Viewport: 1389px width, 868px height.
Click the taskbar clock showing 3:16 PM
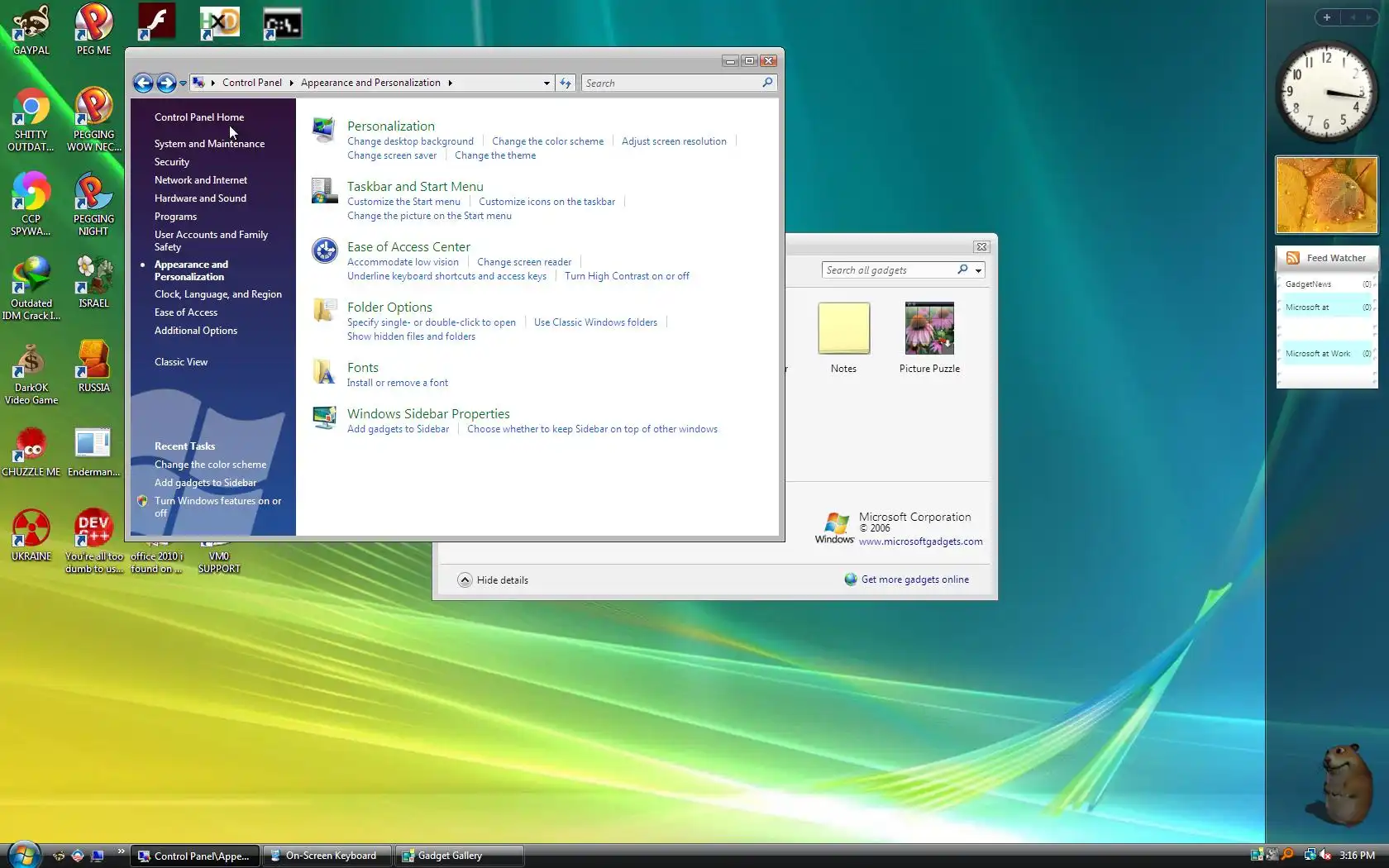coord(1358,856)
